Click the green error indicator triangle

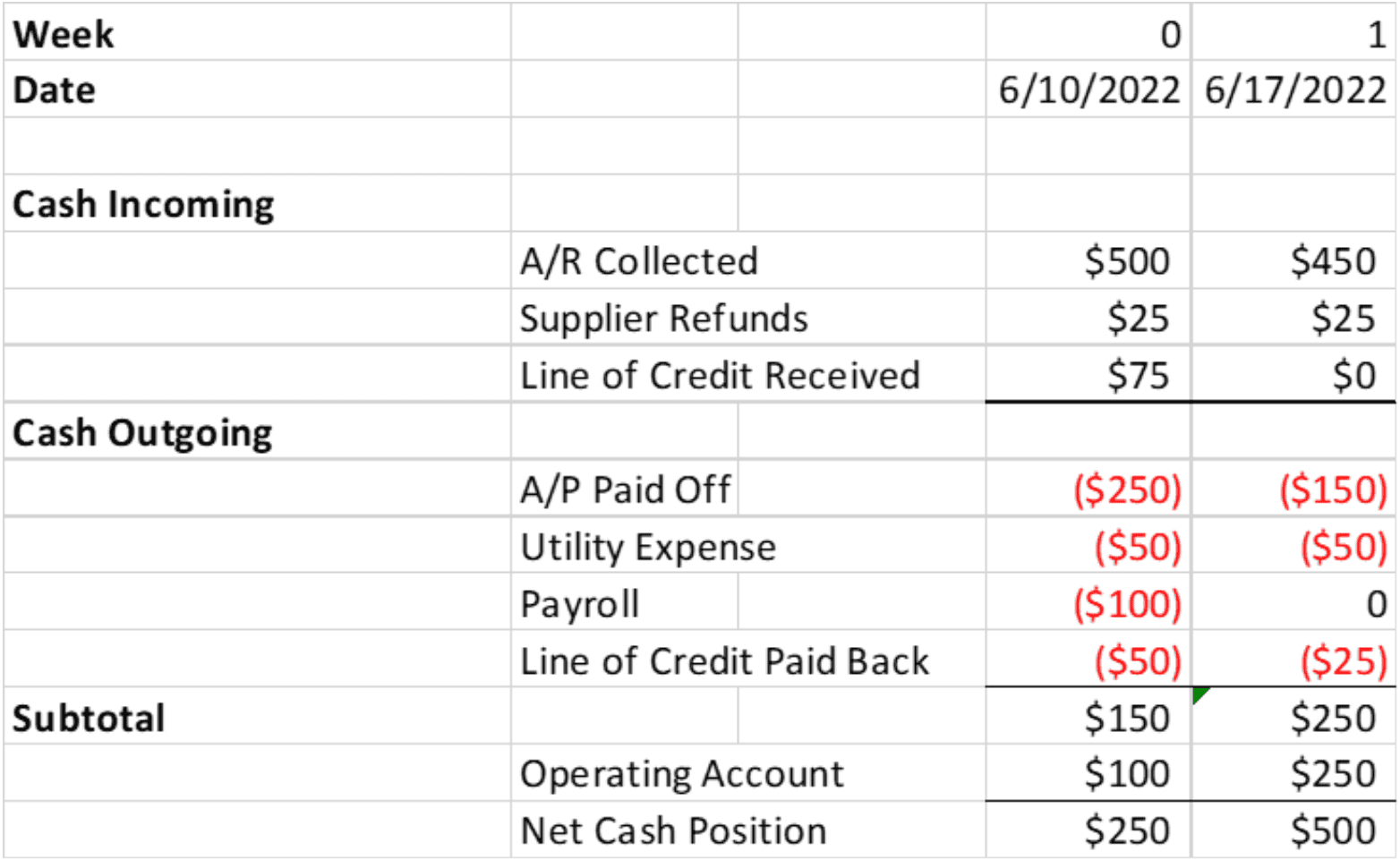coord(1200,694)
